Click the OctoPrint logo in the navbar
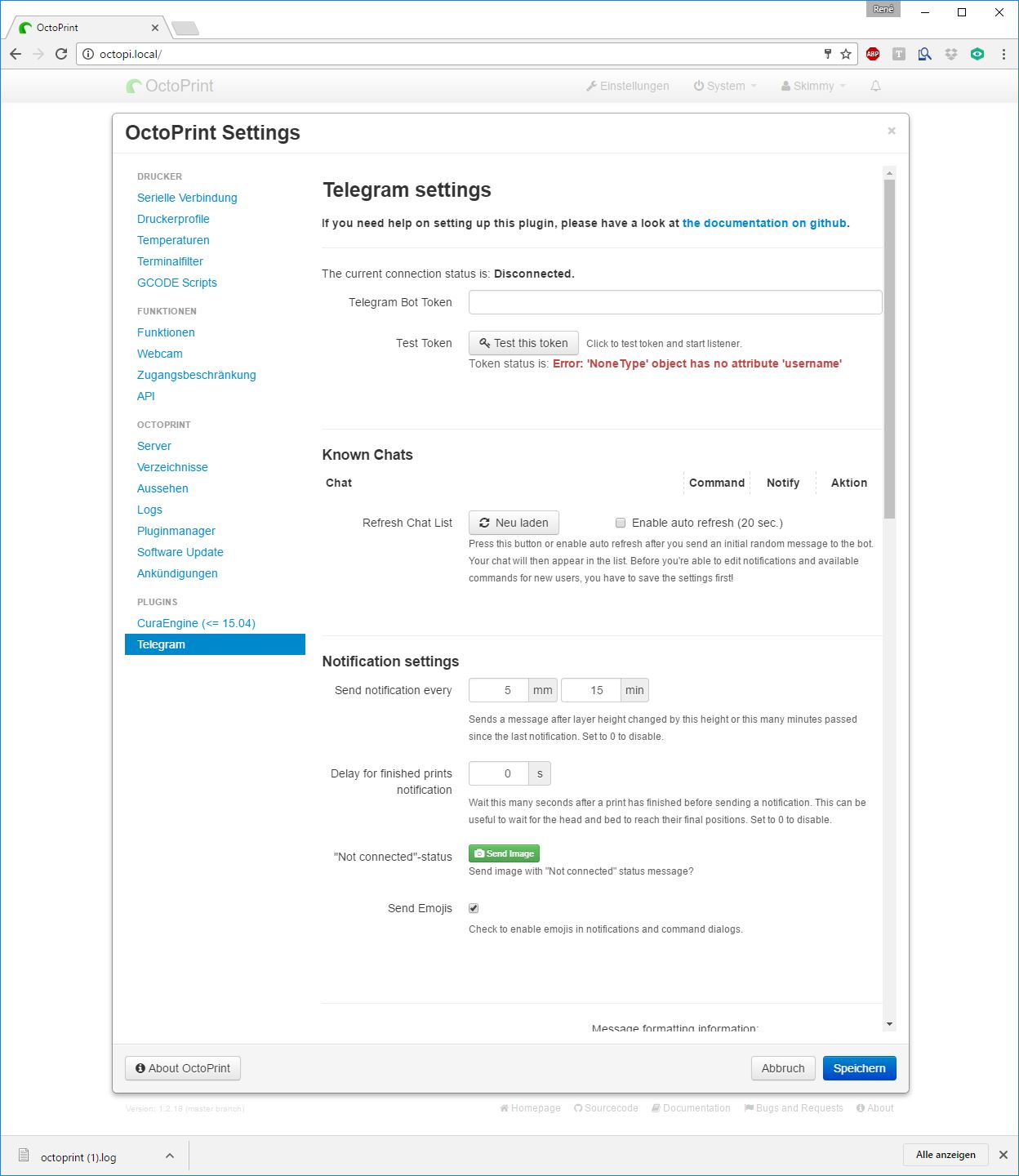 coord(170,86)
